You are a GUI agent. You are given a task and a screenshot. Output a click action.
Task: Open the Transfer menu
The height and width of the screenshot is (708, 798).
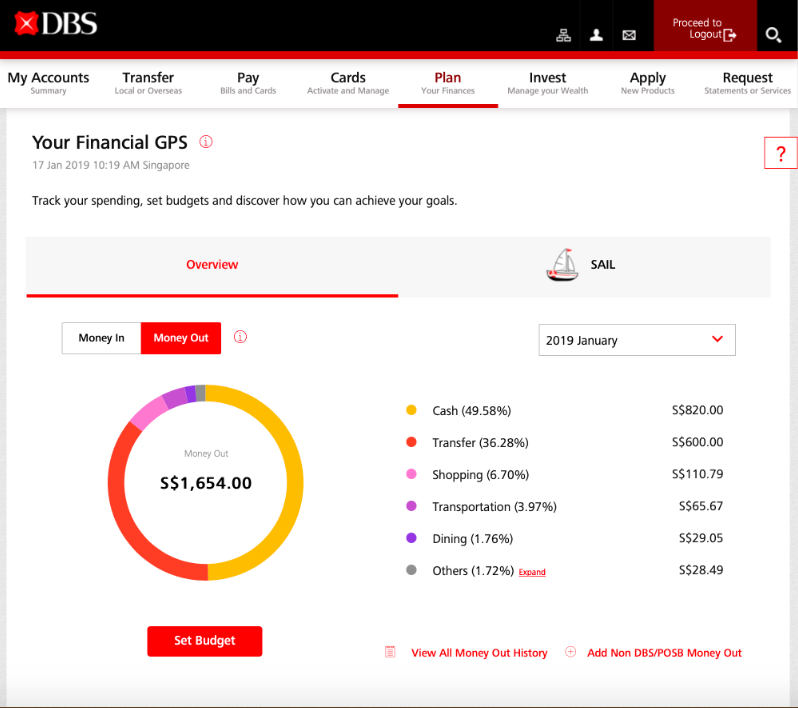pyautogui.click(x=148, y=82)
